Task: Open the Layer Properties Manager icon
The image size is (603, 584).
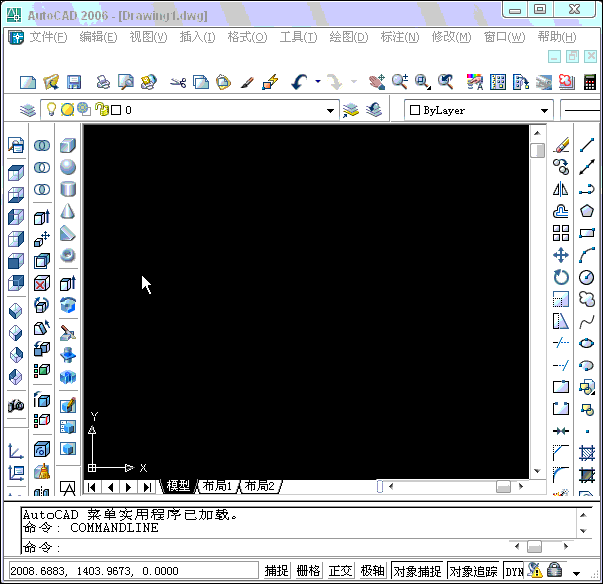Action: point(28,110)
